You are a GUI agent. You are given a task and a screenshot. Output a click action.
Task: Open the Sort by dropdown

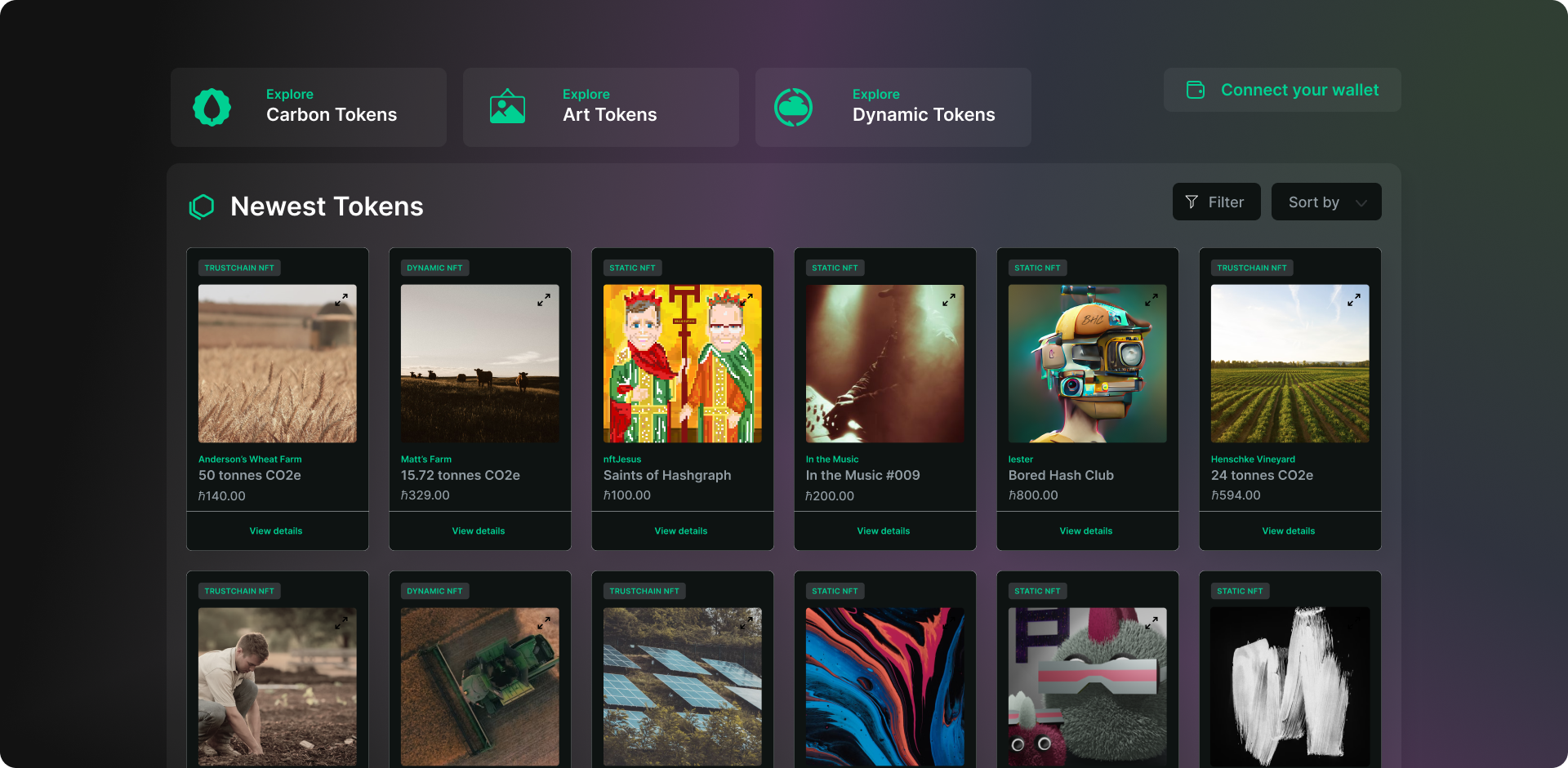pos(1326,202)
